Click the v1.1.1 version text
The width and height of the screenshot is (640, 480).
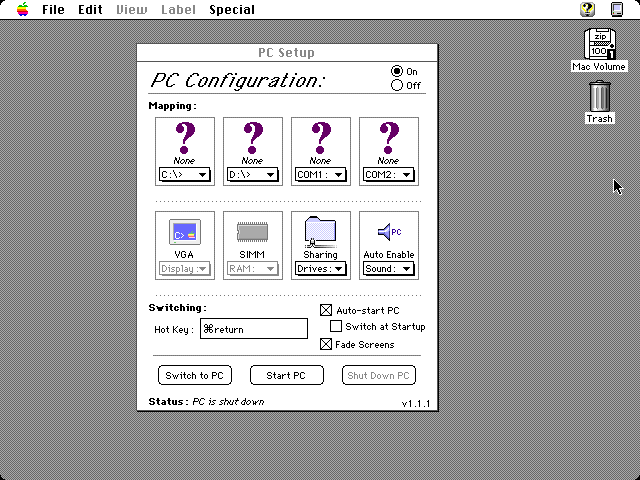point(416,404)
